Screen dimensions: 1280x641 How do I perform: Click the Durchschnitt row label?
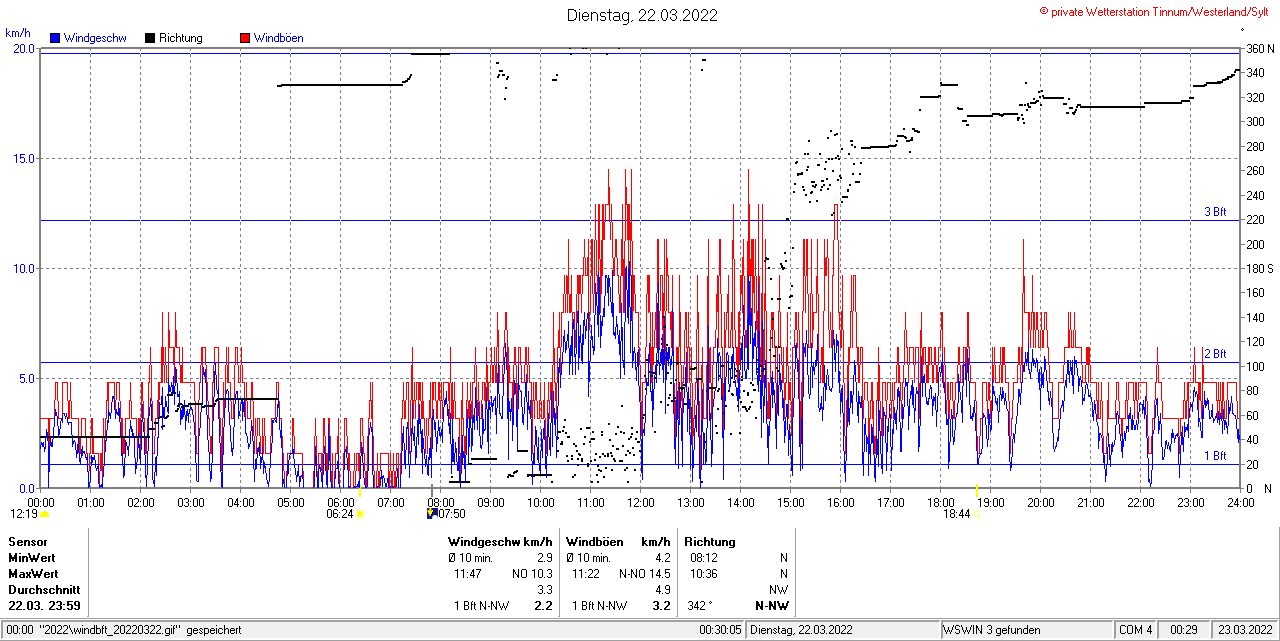point(44,590)
